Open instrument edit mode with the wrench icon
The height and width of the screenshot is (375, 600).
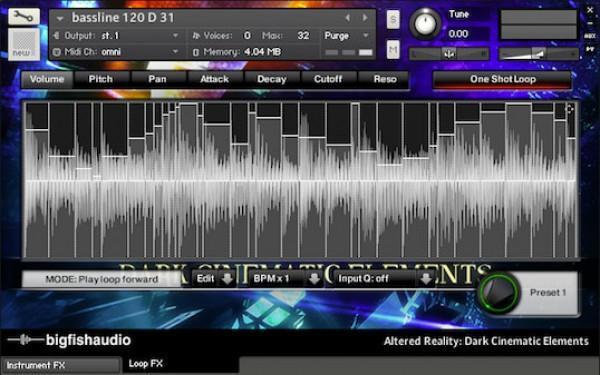[24, 16]
